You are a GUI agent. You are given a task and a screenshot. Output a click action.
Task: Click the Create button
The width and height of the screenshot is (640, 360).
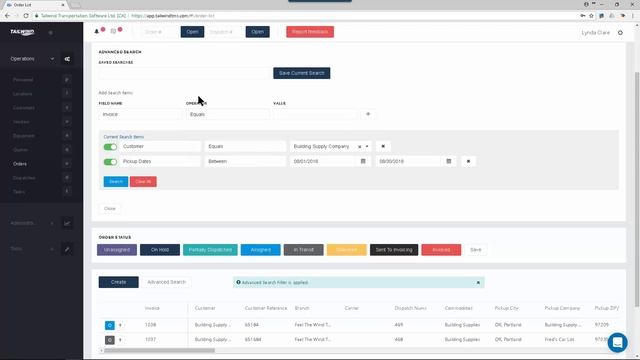point(118,282)
